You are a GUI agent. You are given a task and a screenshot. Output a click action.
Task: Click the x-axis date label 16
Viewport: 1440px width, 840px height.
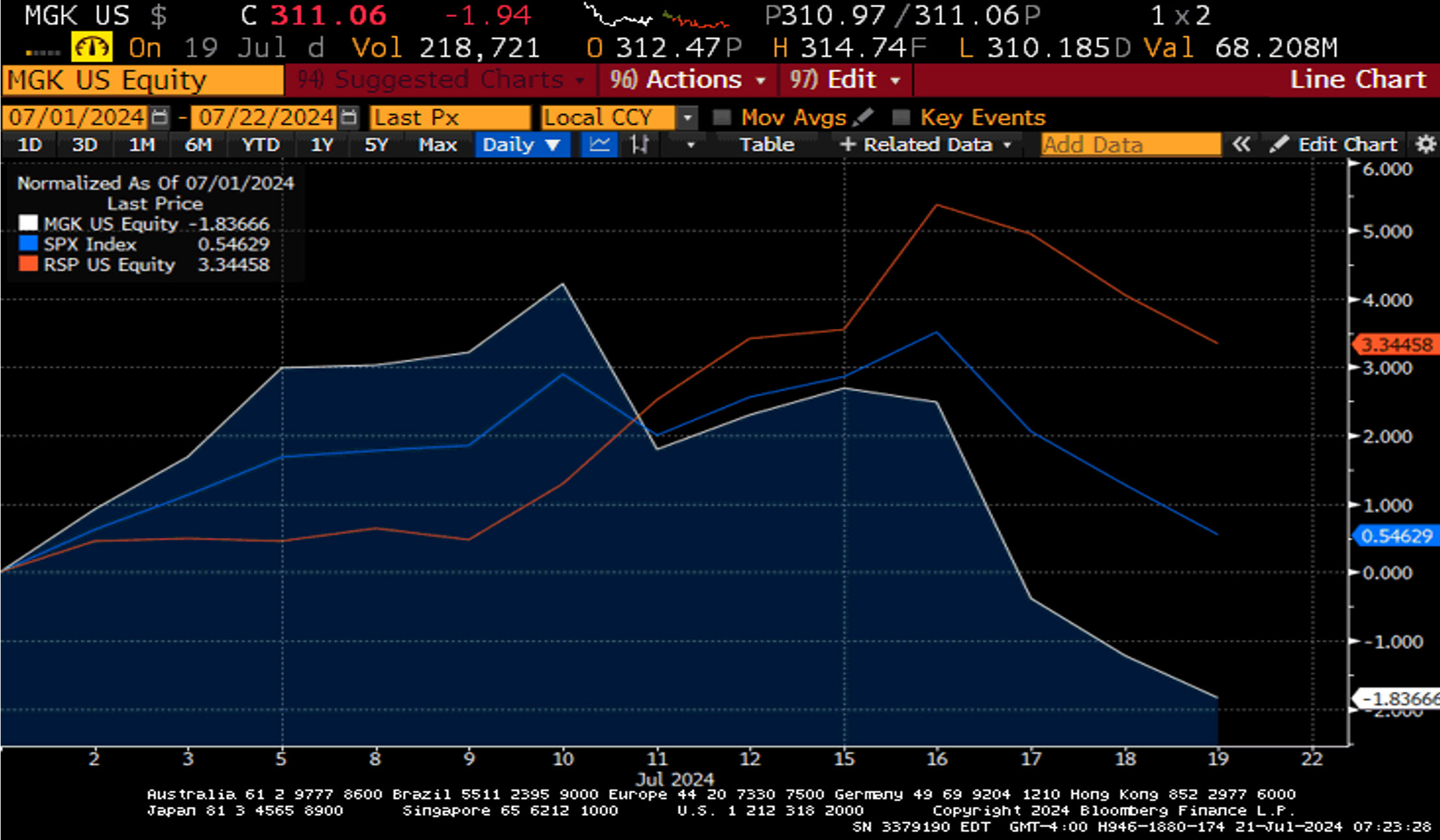[x=937, y=759]
